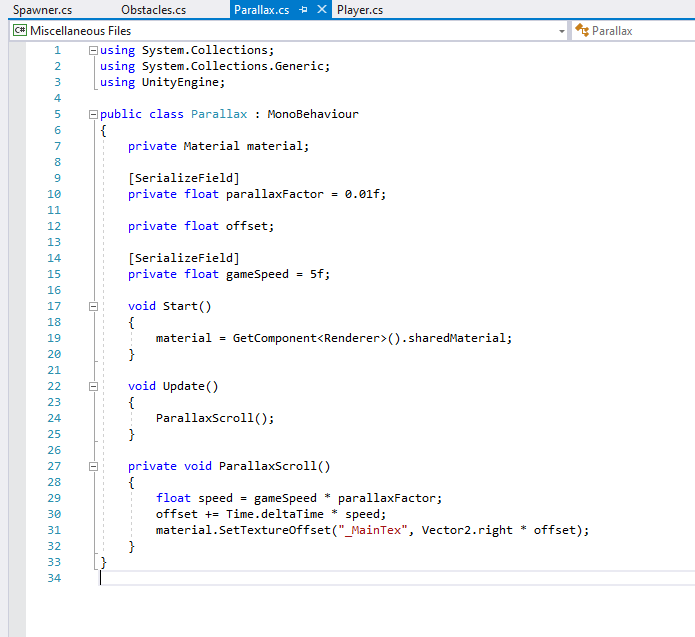Open the Miscellaneous Files project dropdown
Image resolution: width=695 pixels, height=637 pixels.
[x=561, y=31]
